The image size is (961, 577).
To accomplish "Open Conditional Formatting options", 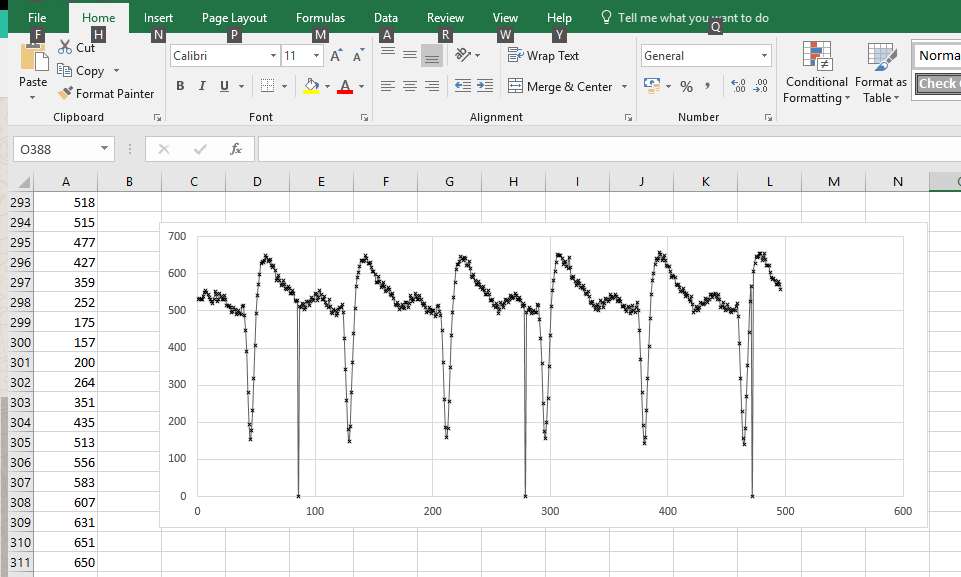I will (x=816, y=73).
